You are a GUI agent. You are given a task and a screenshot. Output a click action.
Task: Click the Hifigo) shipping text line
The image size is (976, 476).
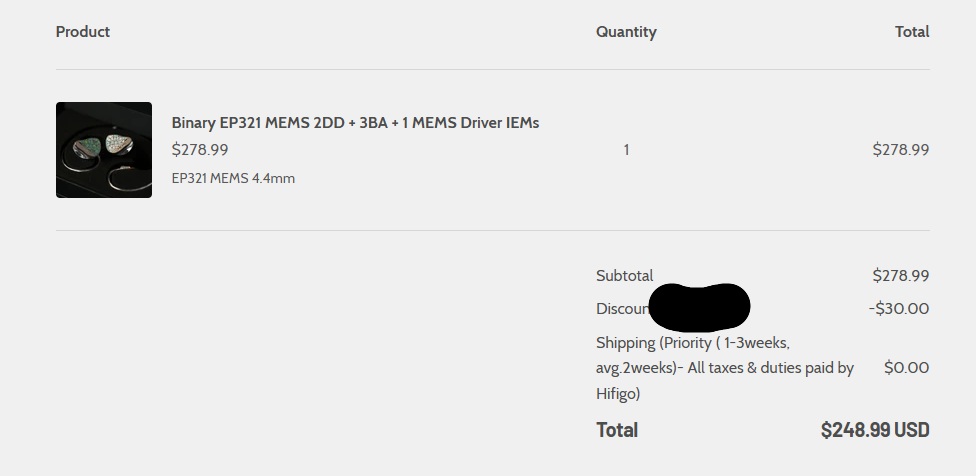(x=618, y=394)
